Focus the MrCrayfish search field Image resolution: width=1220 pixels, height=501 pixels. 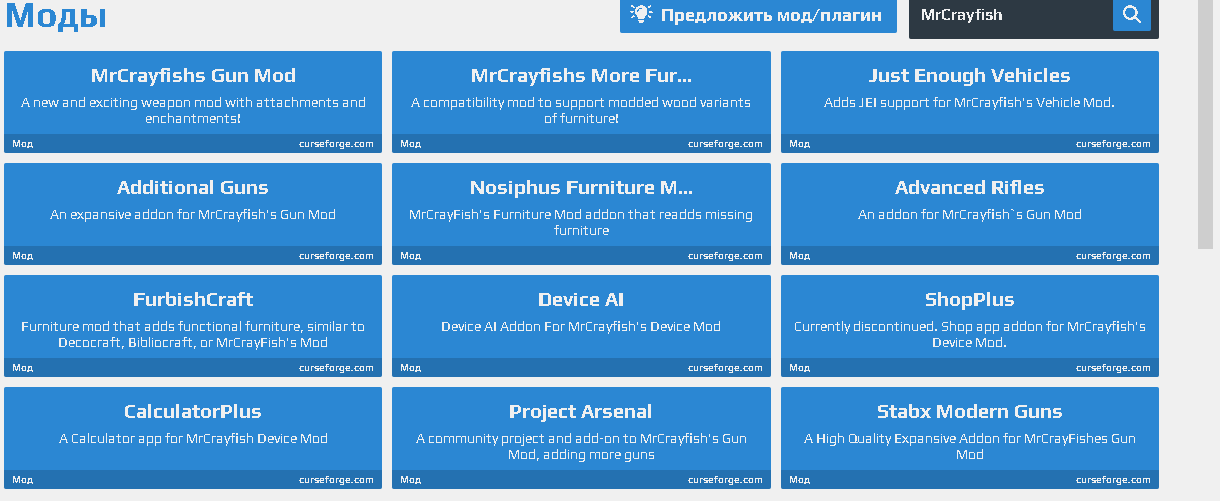click(1011, 15)
